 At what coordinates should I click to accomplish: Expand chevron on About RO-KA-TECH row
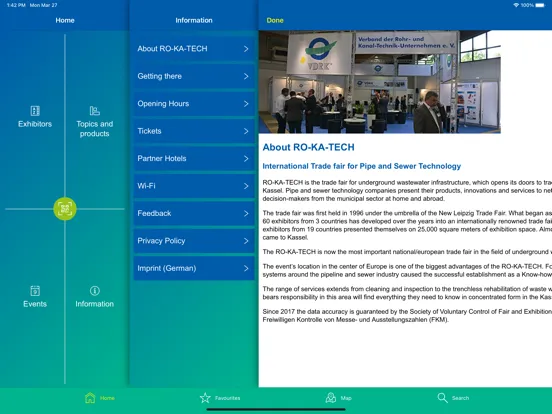tap(246, 49)
